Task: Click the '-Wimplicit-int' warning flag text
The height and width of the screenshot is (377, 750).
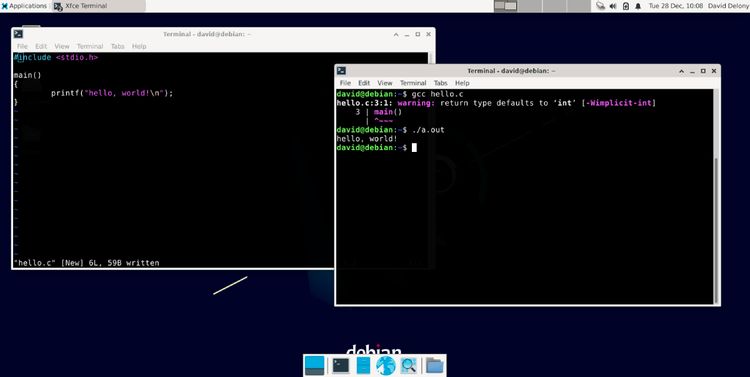Action: (618, 103)
